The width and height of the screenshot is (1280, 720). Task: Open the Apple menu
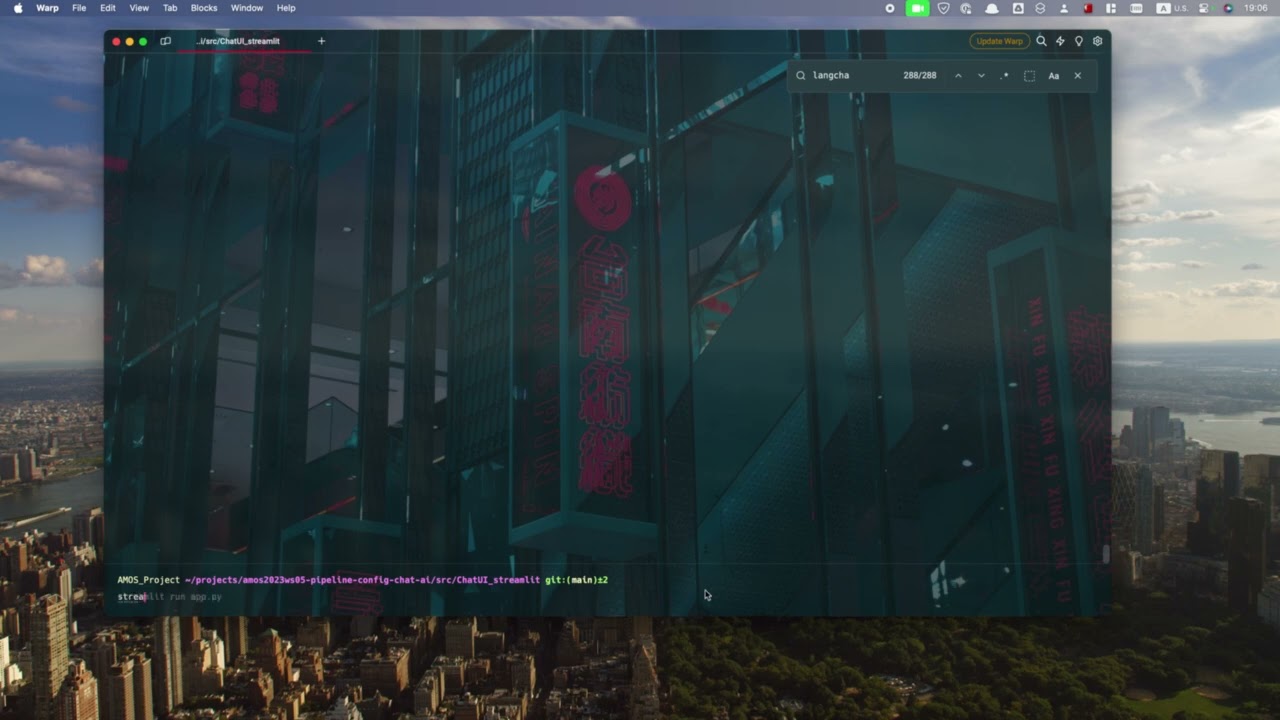[18, 8]
